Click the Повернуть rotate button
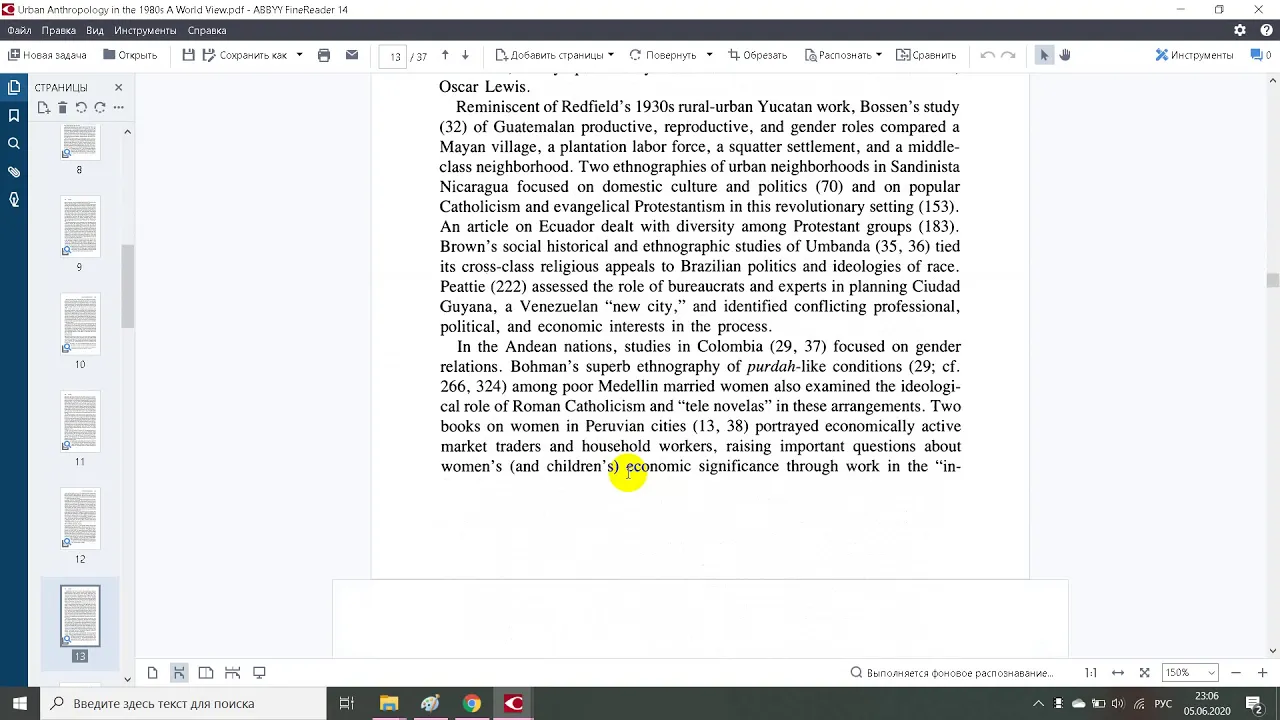 (x=663, y=55)
